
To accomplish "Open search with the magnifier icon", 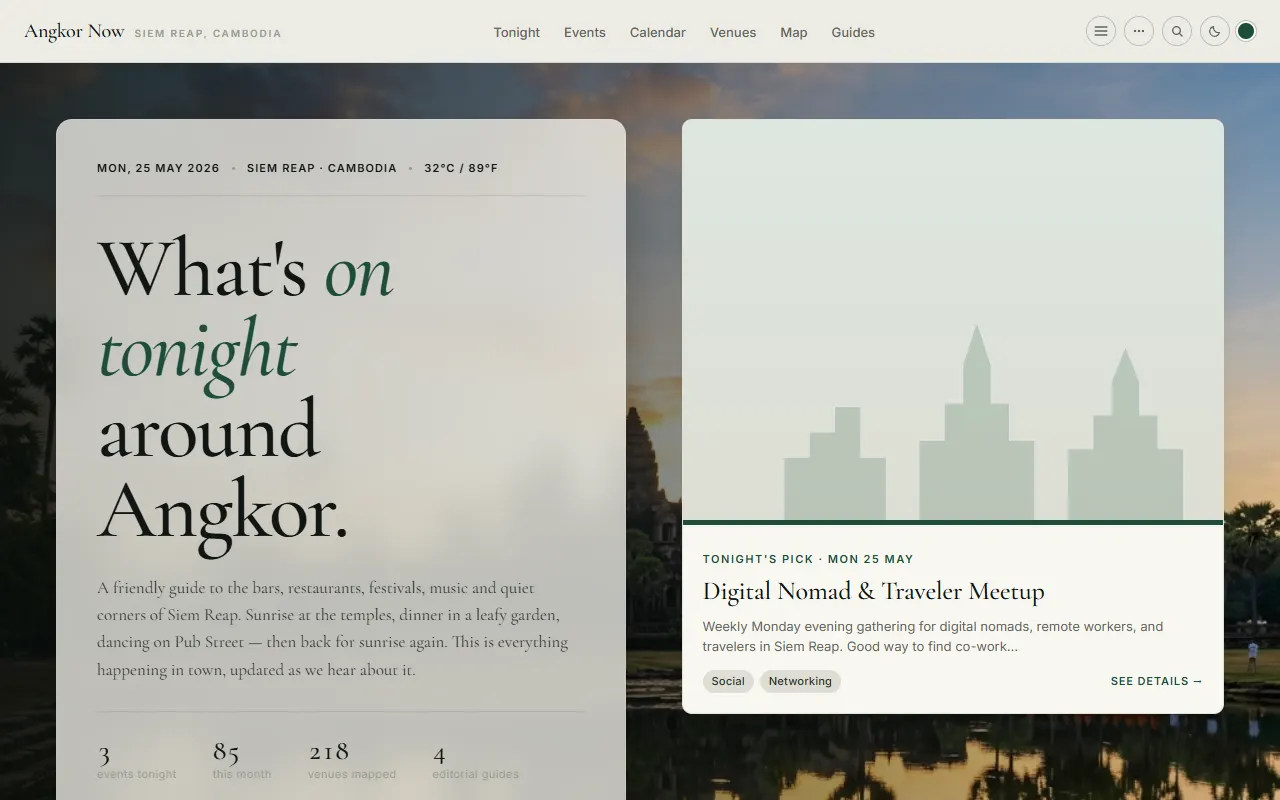I will pyautogui.click(x=1177, y=31).
